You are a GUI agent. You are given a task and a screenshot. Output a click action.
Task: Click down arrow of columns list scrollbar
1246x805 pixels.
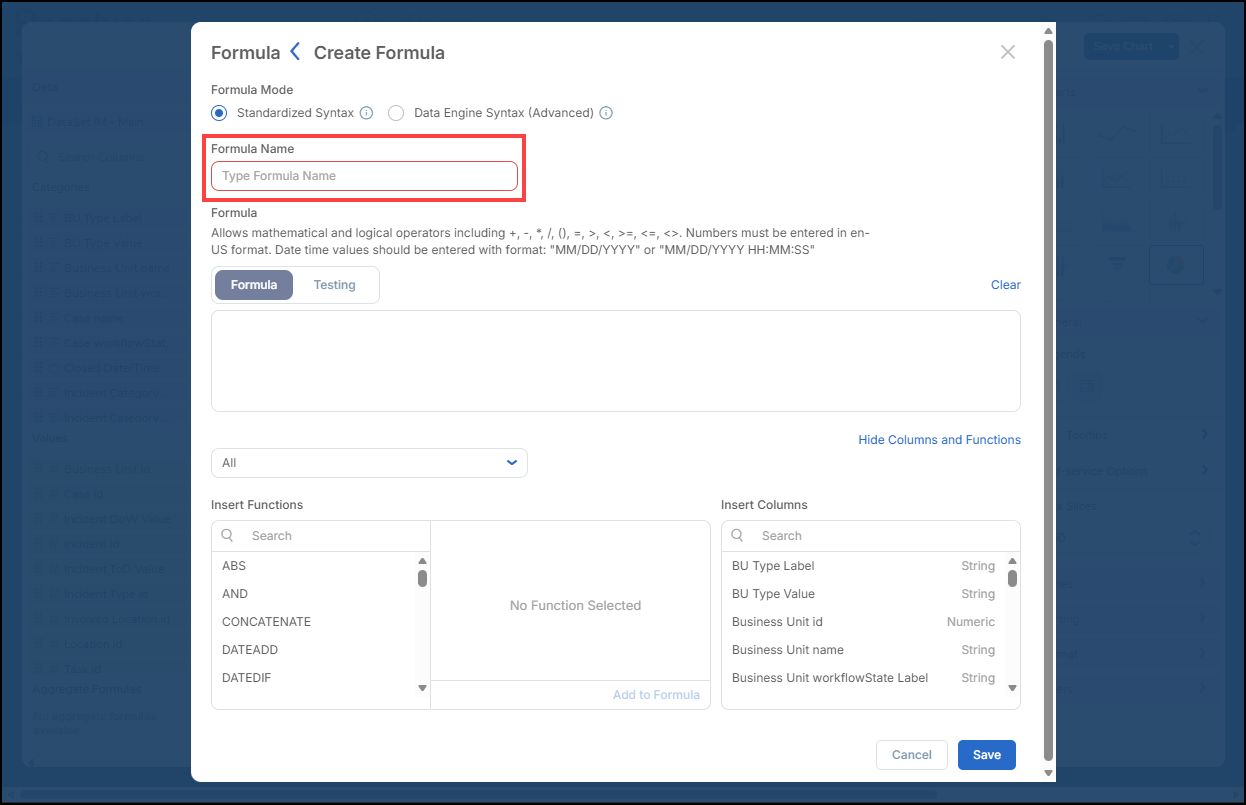(1012, 688)
